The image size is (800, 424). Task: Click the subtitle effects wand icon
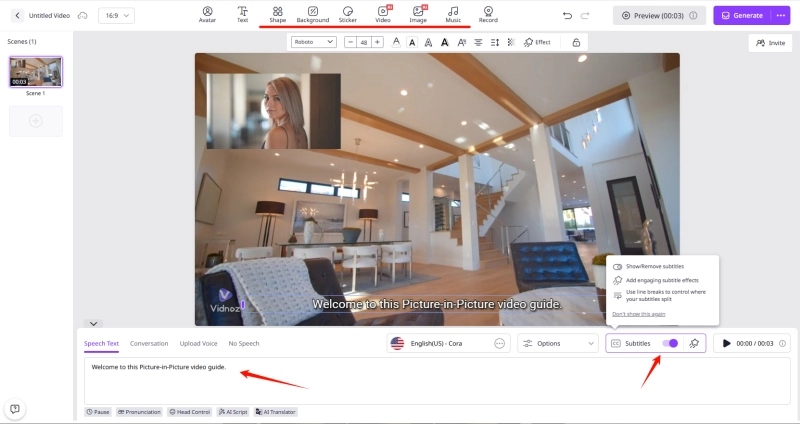click(694, 343)
